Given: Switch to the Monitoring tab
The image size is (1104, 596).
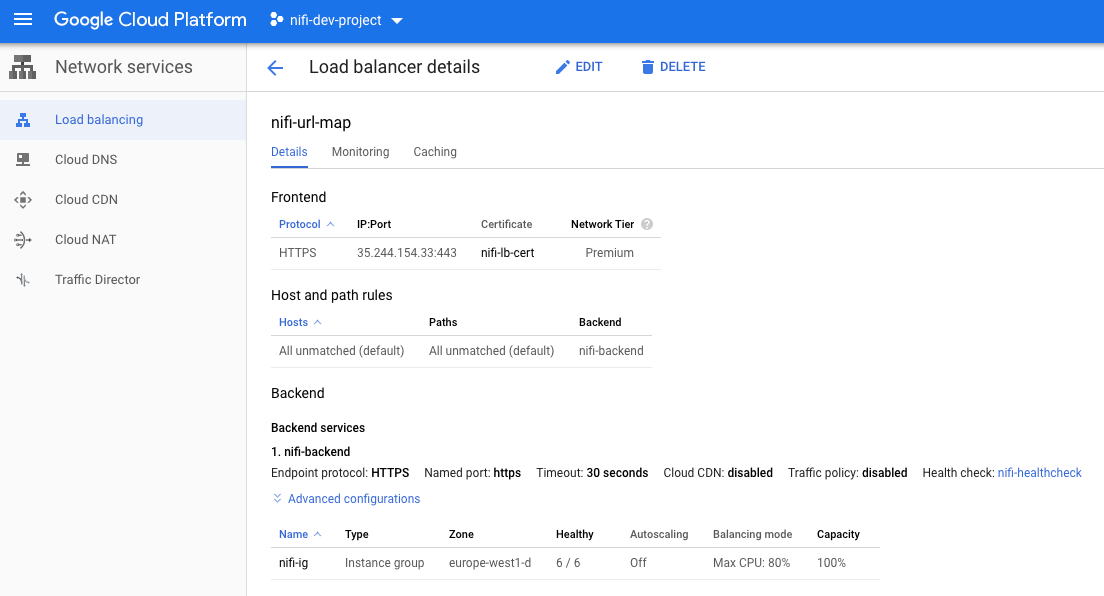Looking at the screenshot, I should click(360, 151).
